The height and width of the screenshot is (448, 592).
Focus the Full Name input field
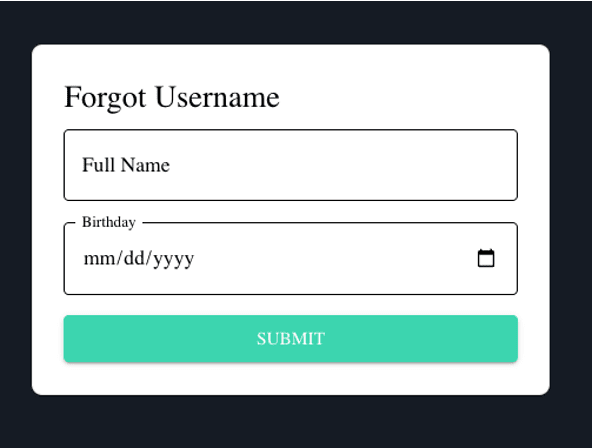291,165
